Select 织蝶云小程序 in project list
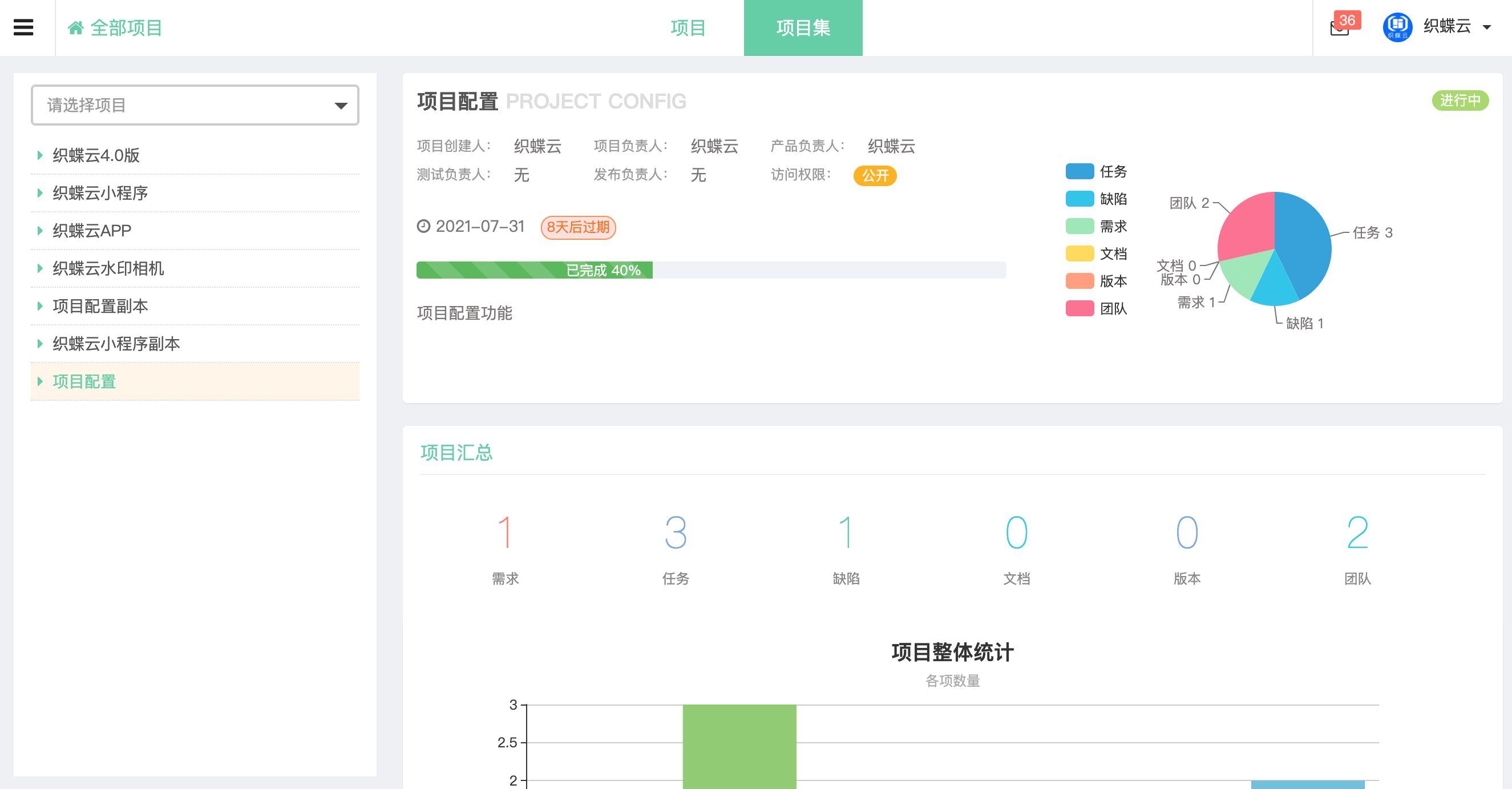The width and height of the screenshot is (1512, 789). (x=100, y=193)
